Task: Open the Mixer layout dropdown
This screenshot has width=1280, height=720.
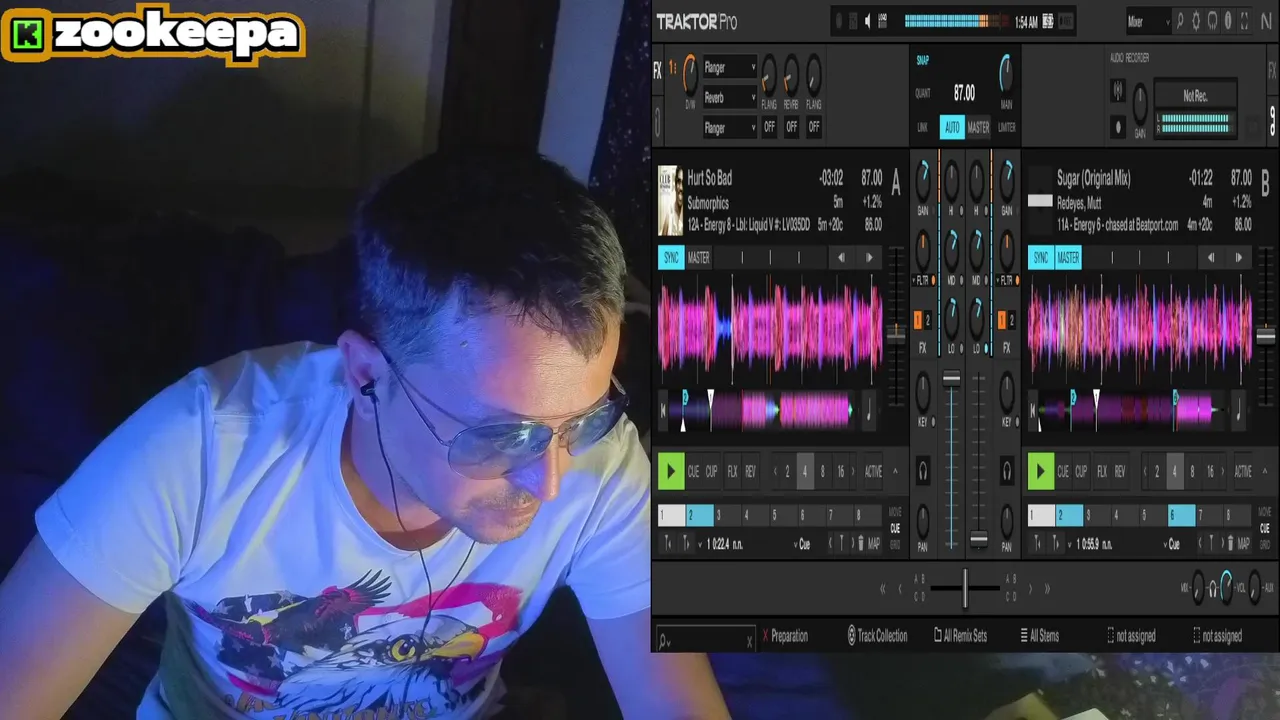Action: pos(1147,21)
